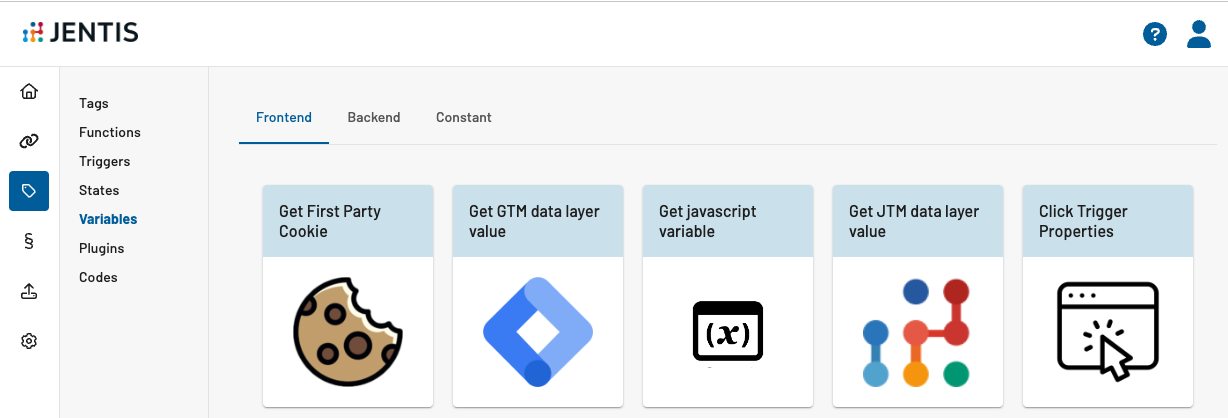
Task: Open the user account profile icon
Action: [1199, 34]
